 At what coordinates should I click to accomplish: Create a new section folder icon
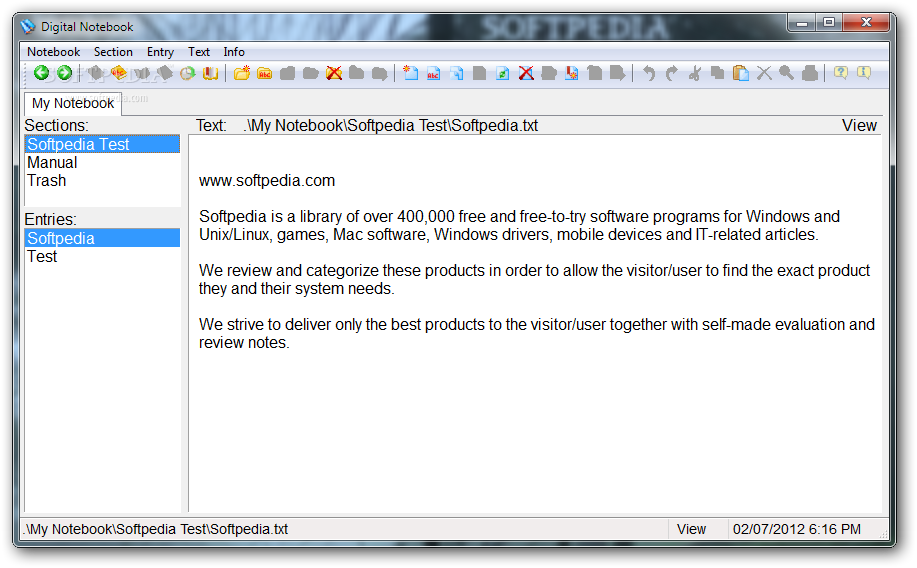[x=242, y=73]
